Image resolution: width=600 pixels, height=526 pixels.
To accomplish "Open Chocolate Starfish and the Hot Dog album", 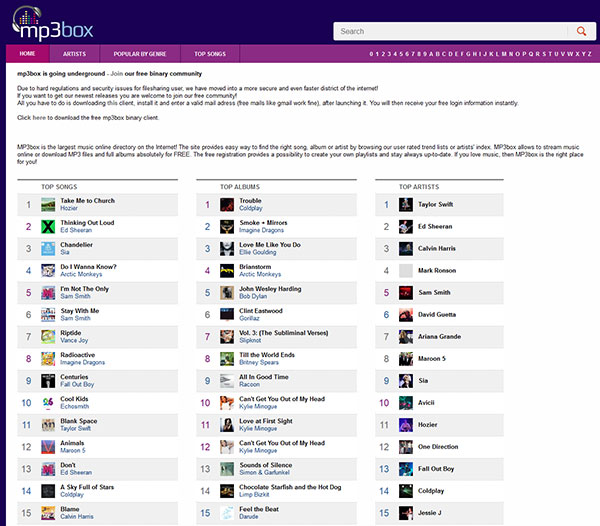I will click(x=290, y=487).
